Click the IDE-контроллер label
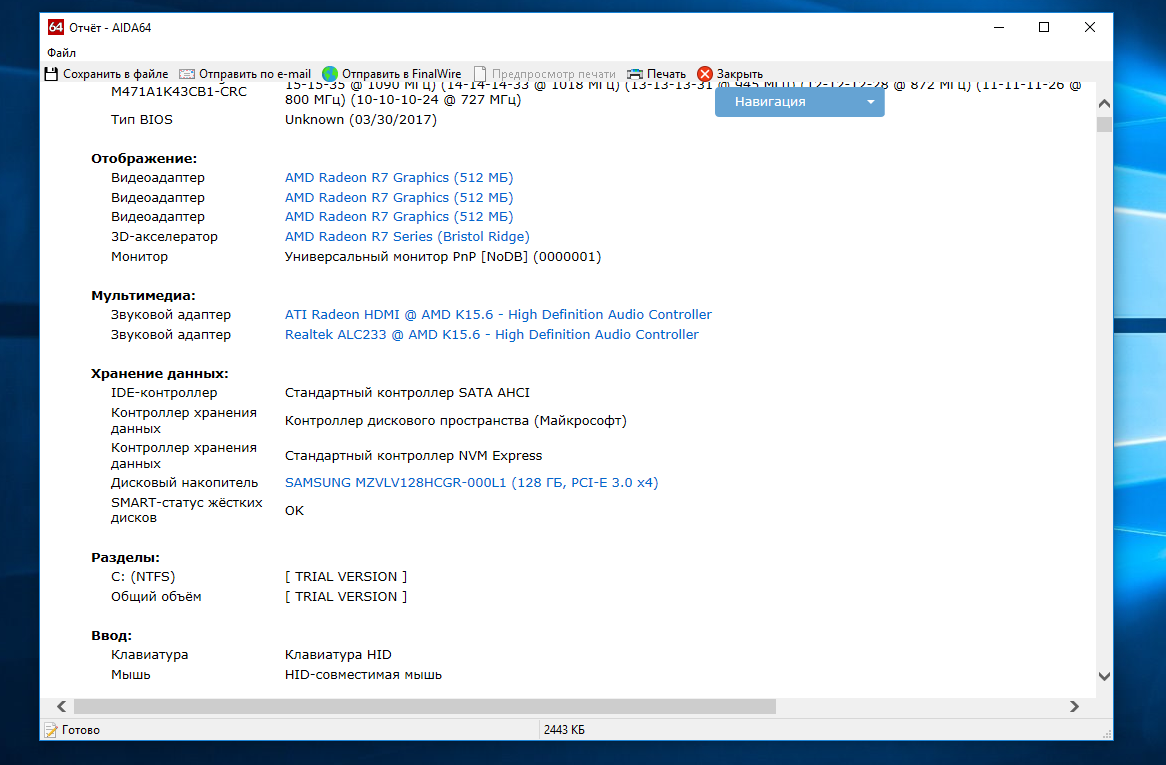Screen dimensions: 1166x765 click(164, 393)
